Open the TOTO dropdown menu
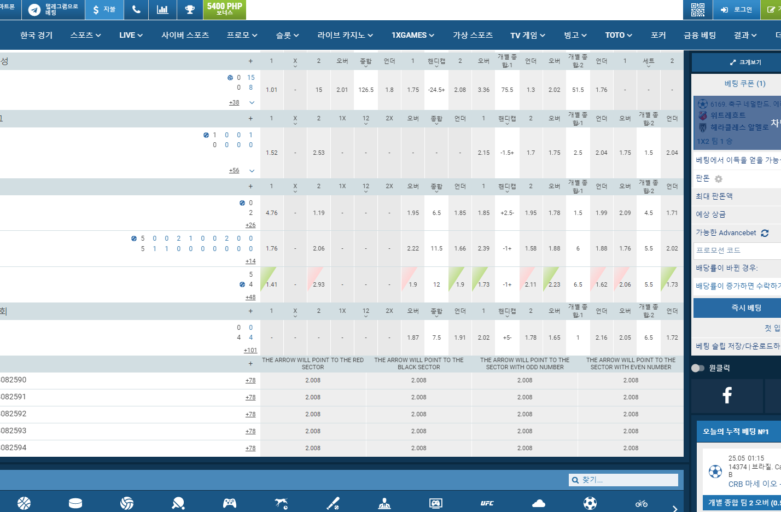The width and height of the screenshot is (781, 512). pos(619,35)
